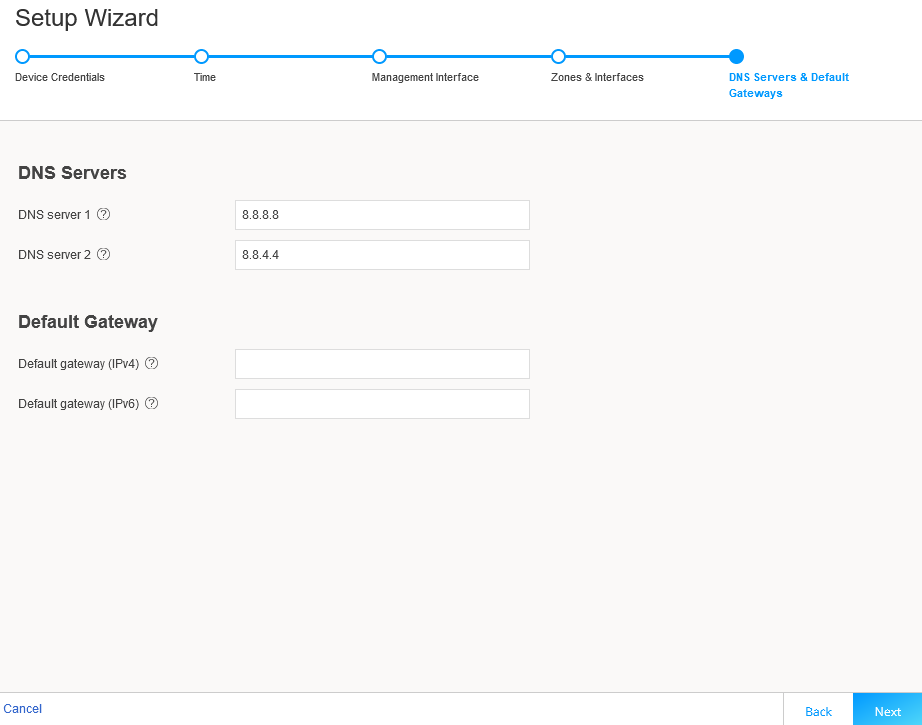This screenshot has height=725, width=922.
Task: Click the filled DNS Servers step circle
Action: [736, 57]
